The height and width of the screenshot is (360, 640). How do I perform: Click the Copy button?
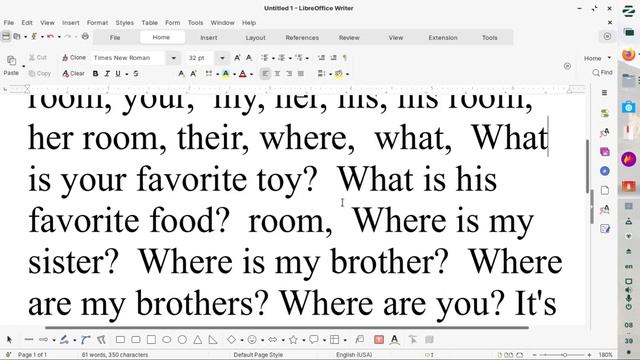40,73
